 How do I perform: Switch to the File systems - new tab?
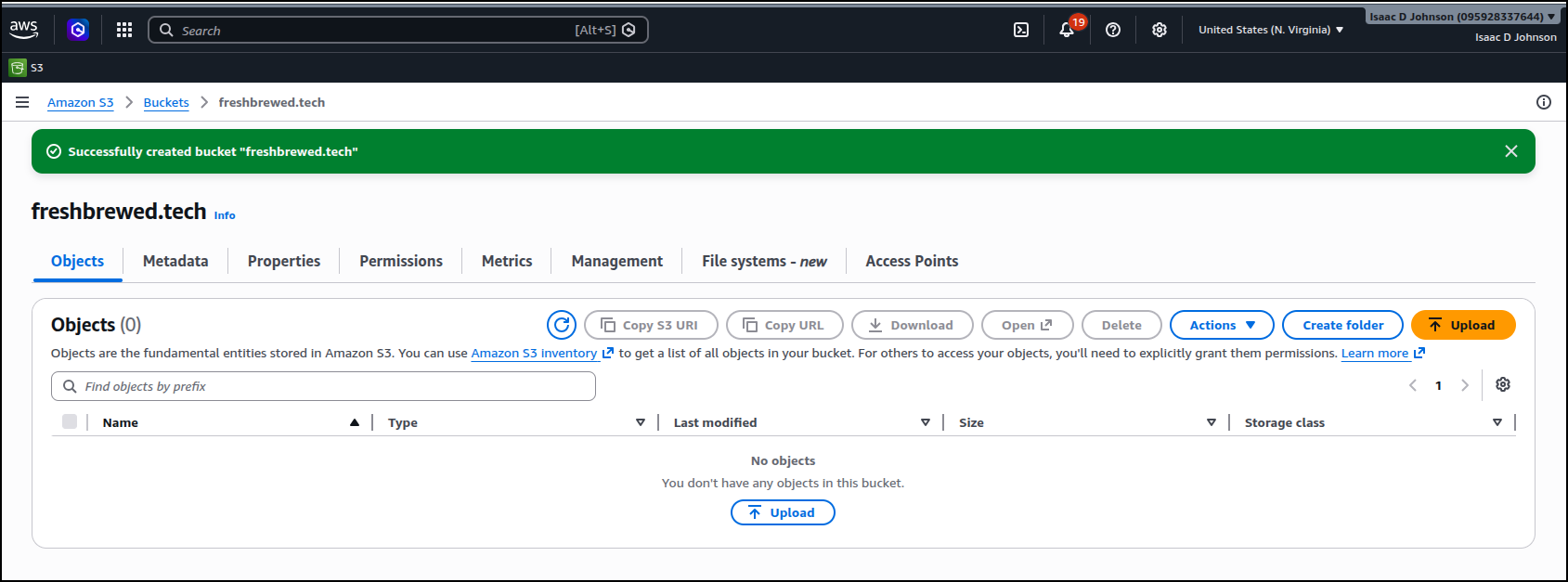[x=764, y=261]
